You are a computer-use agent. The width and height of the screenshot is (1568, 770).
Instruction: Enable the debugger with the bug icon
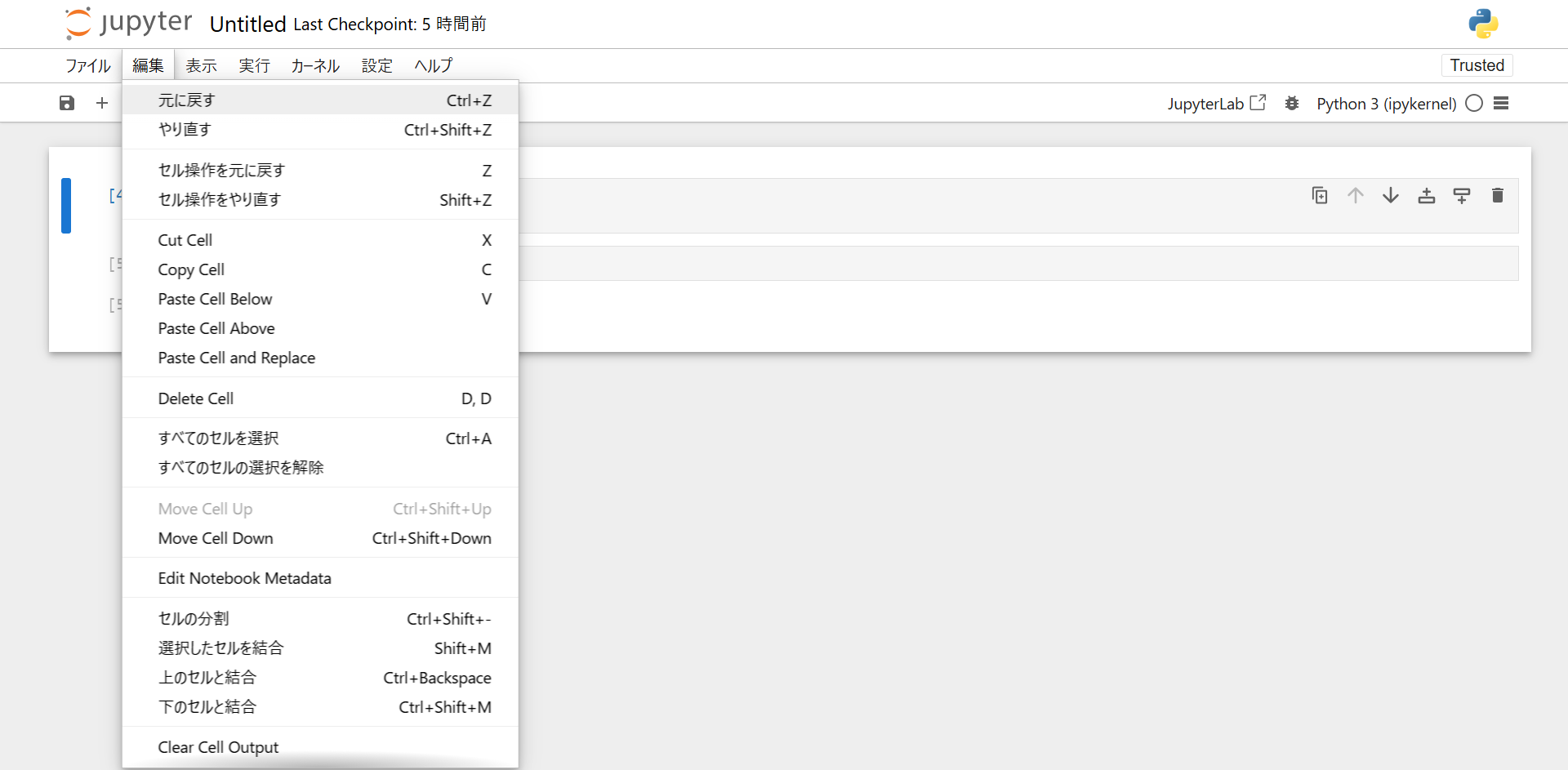(x=1291, y=103)
